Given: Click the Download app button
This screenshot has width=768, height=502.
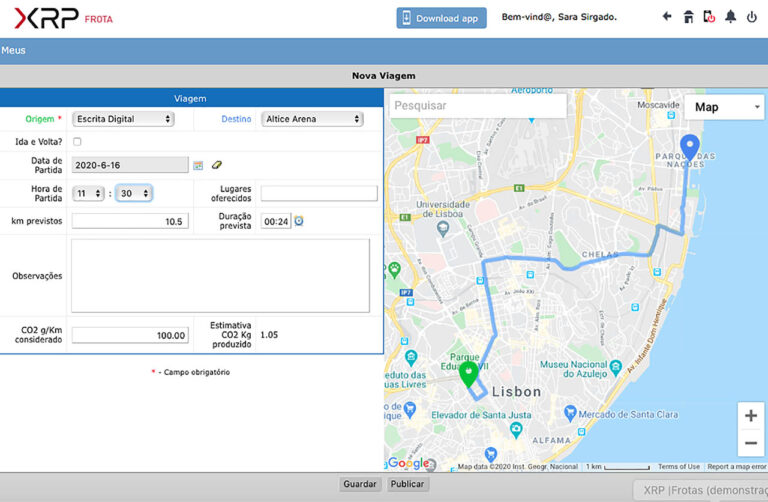Looking at the screenshot, I should point(441,18).
